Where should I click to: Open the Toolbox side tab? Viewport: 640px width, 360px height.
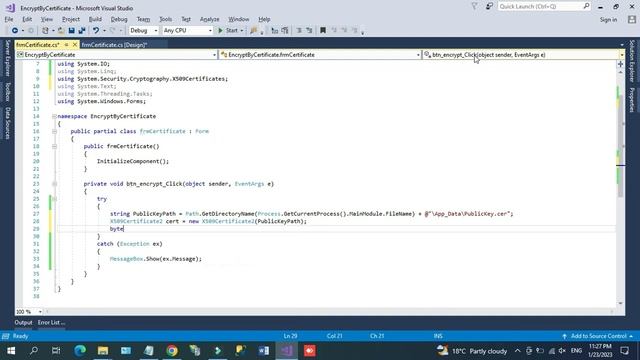click(x=7, y=92)
